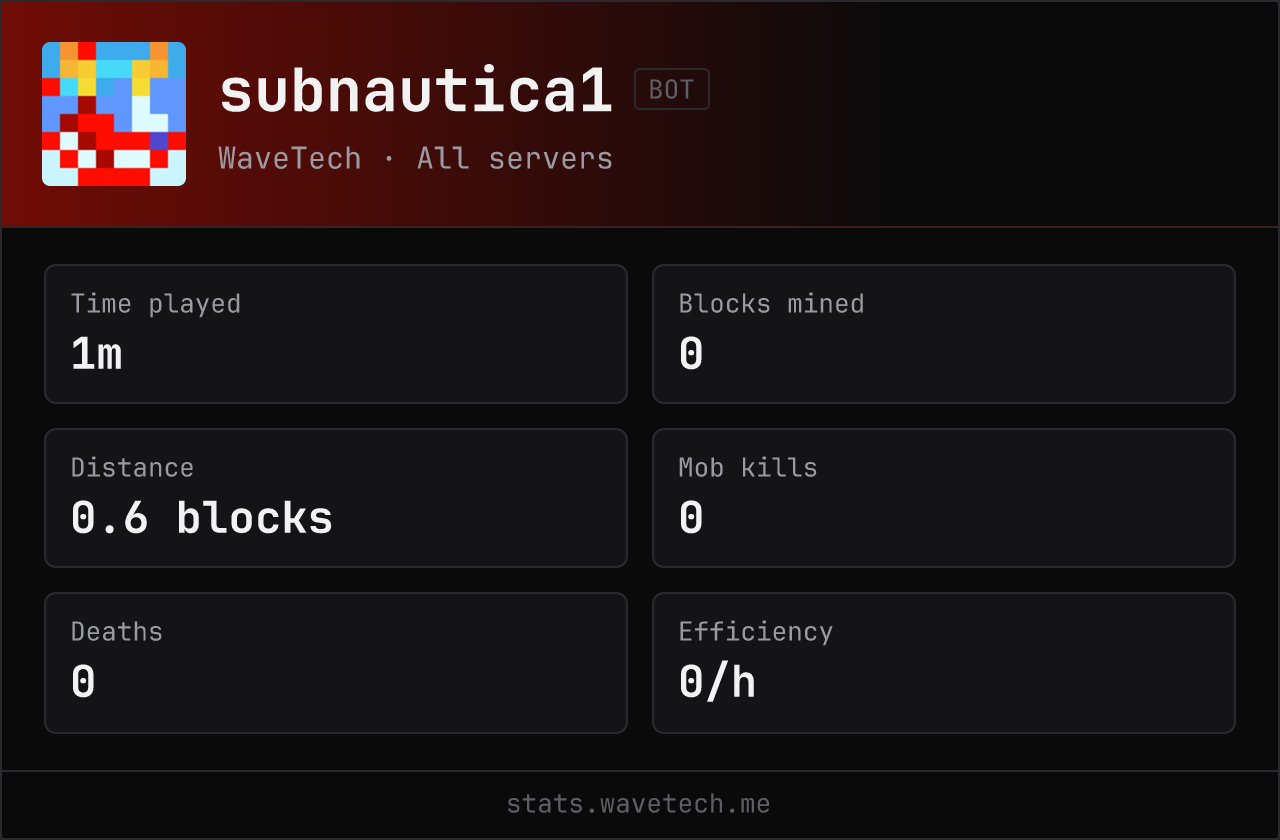The width and height of the screenshot is (1280, 840).
Task: Click the Efficiency label text
Action: 756,632
